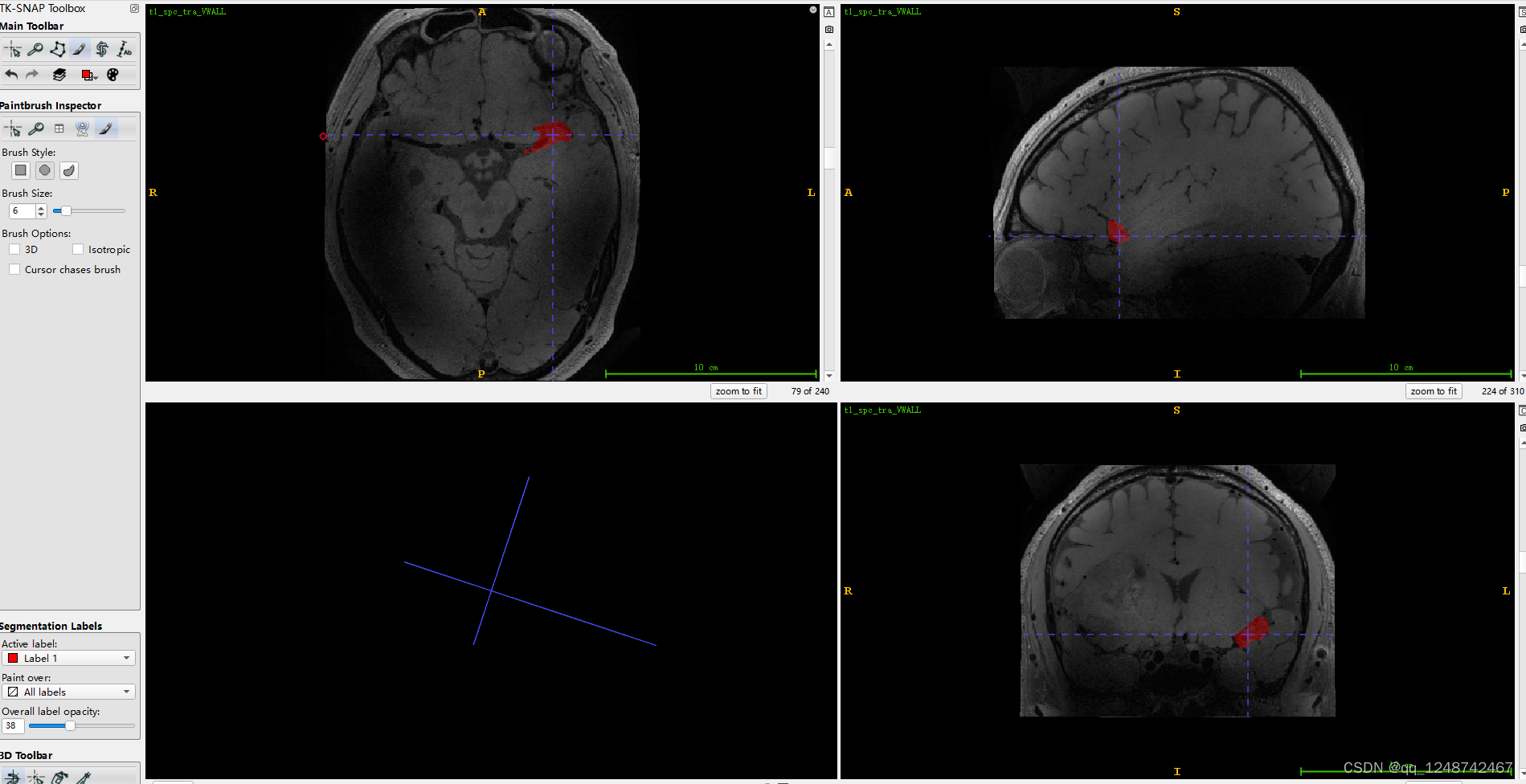Image resolution: width=1526 pixels, height=784 pixels.
Task: Click zoom to fit under axial view
Action: 738,391
